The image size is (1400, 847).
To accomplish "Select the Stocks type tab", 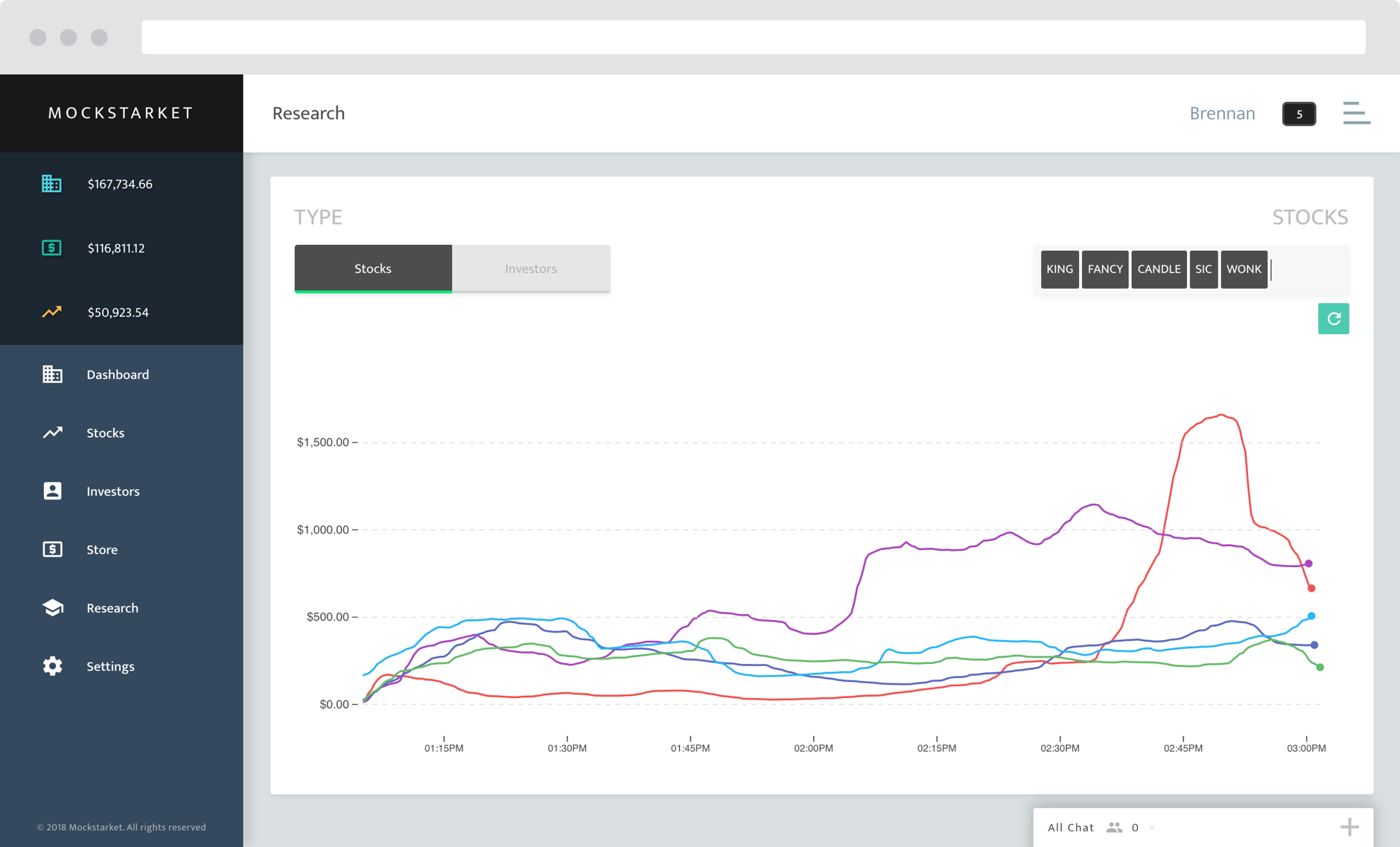I will point(373,269).
